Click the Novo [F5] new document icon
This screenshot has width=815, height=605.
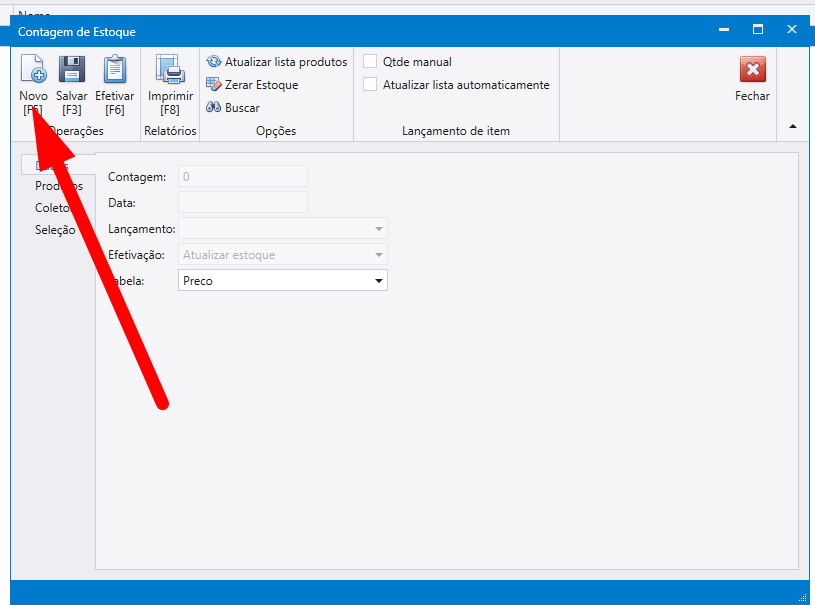click(x=33, y=70)
